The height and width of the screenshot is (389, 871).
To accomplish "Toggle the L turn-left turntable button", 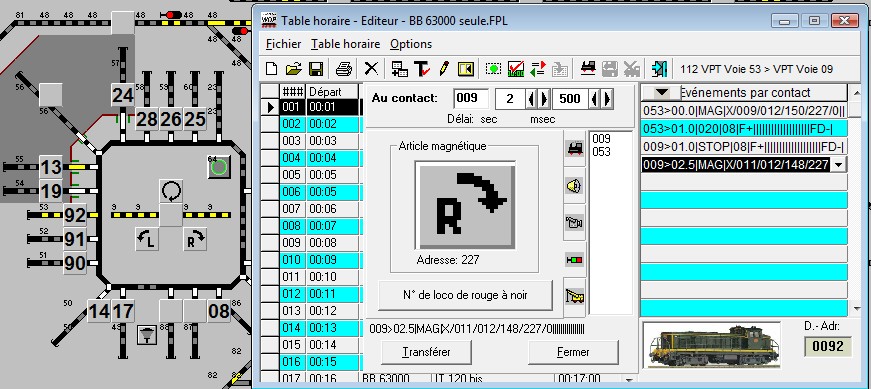I will 147,239.
